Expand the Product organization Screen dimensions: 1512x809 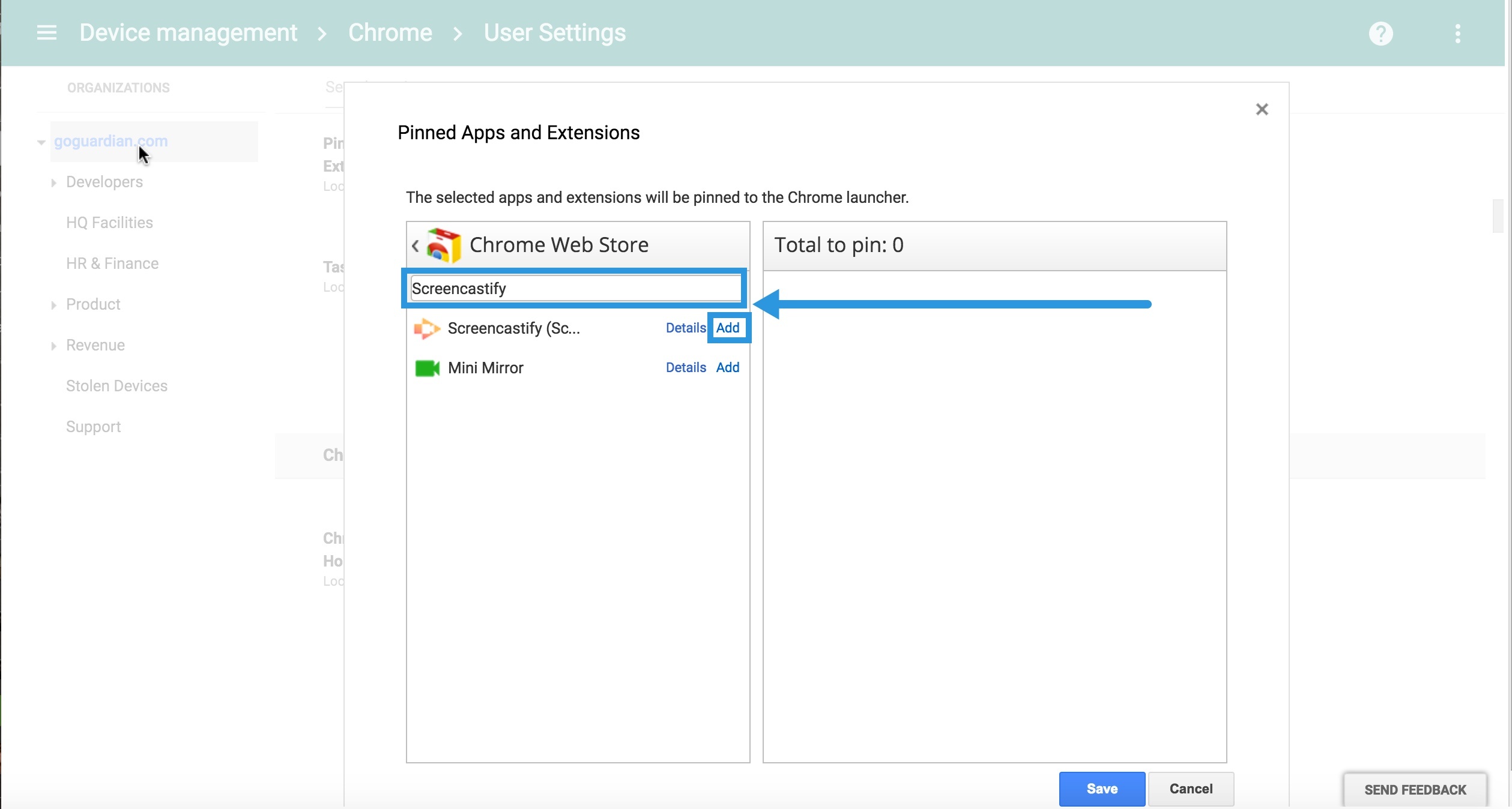[53, 305]
